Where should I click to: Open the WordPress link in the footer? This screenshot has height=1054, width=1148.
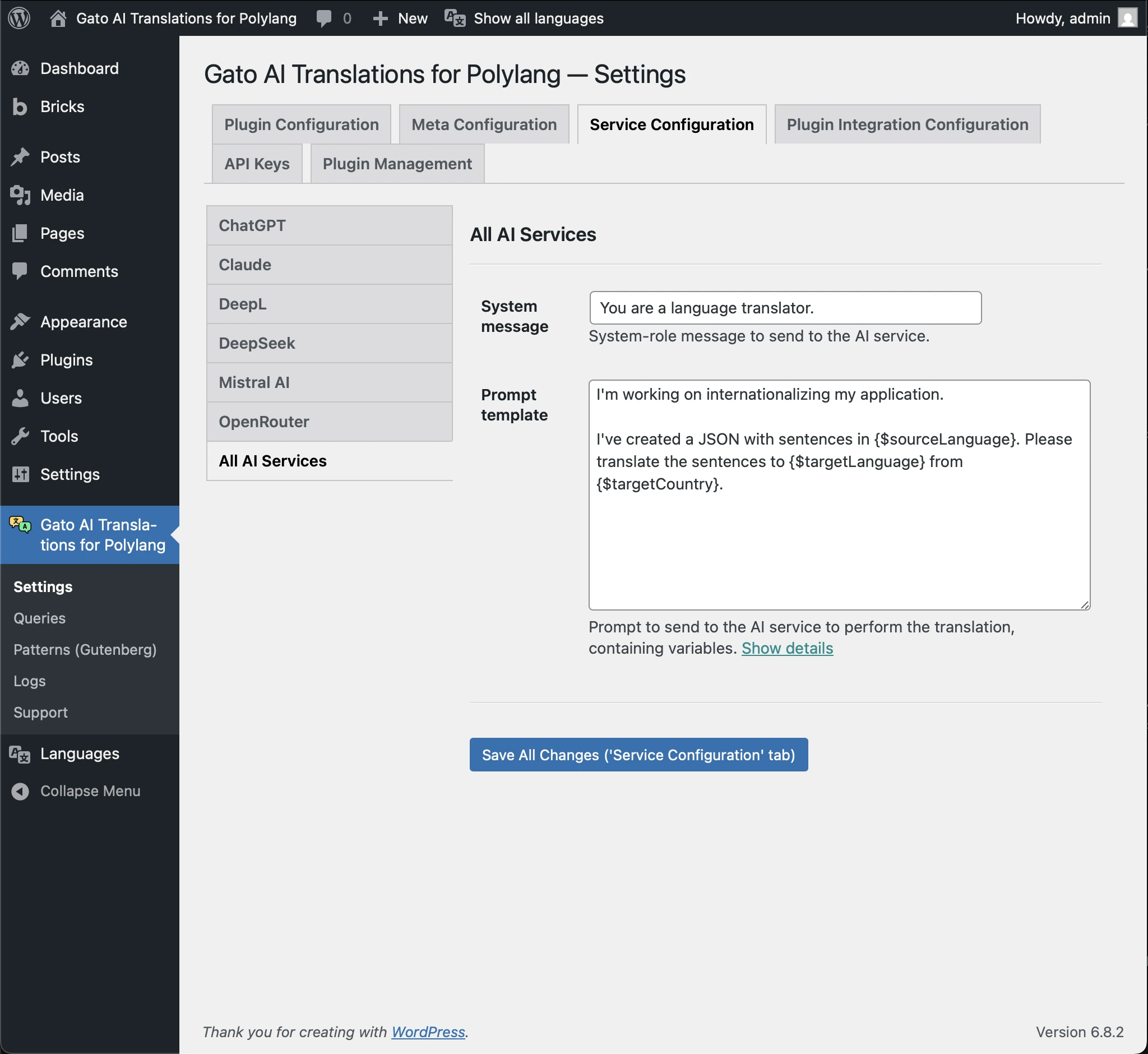click(x=427, y=1032)
